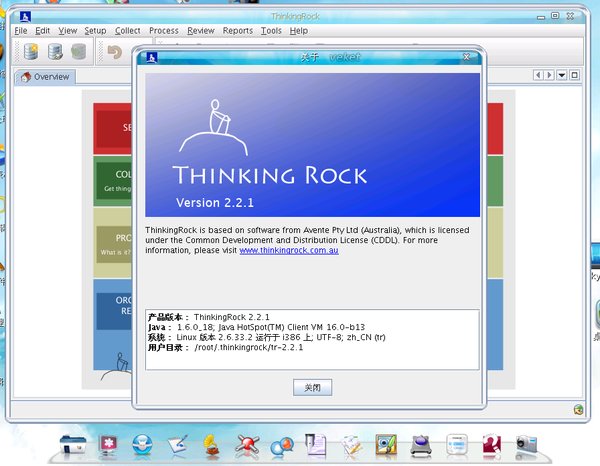Click the third database icon in the toolbar
This screenshot has height=466, width=600.
(x=77, y=52)
